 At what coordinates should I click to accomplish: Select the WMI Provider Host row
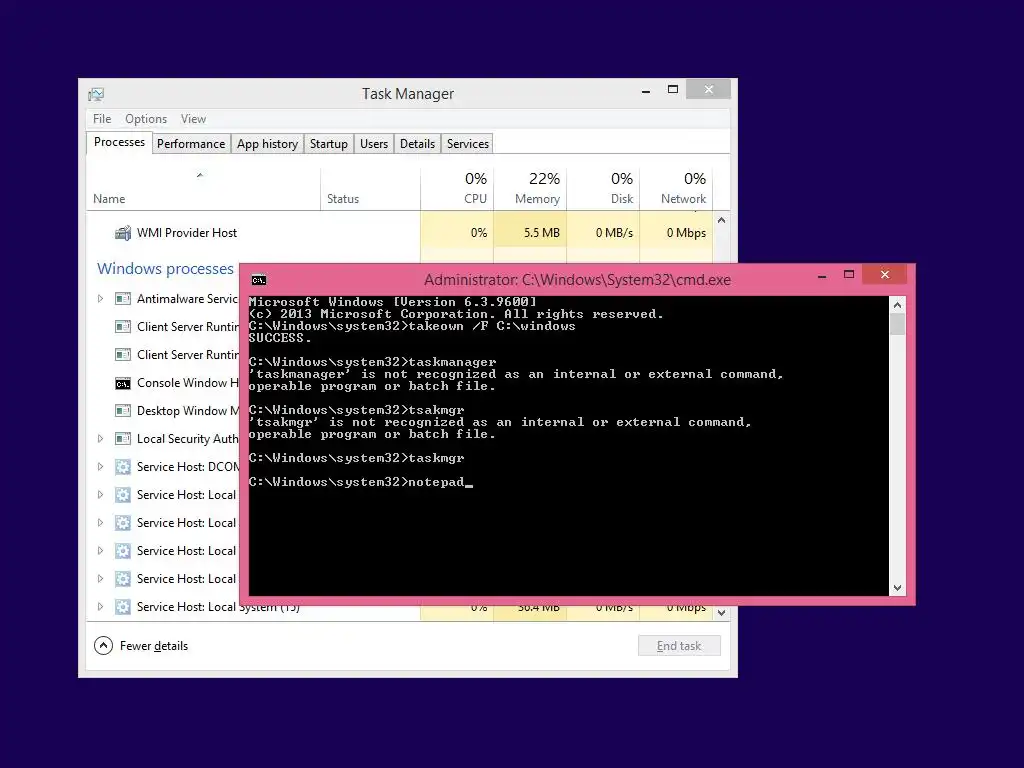coord(400,233)
